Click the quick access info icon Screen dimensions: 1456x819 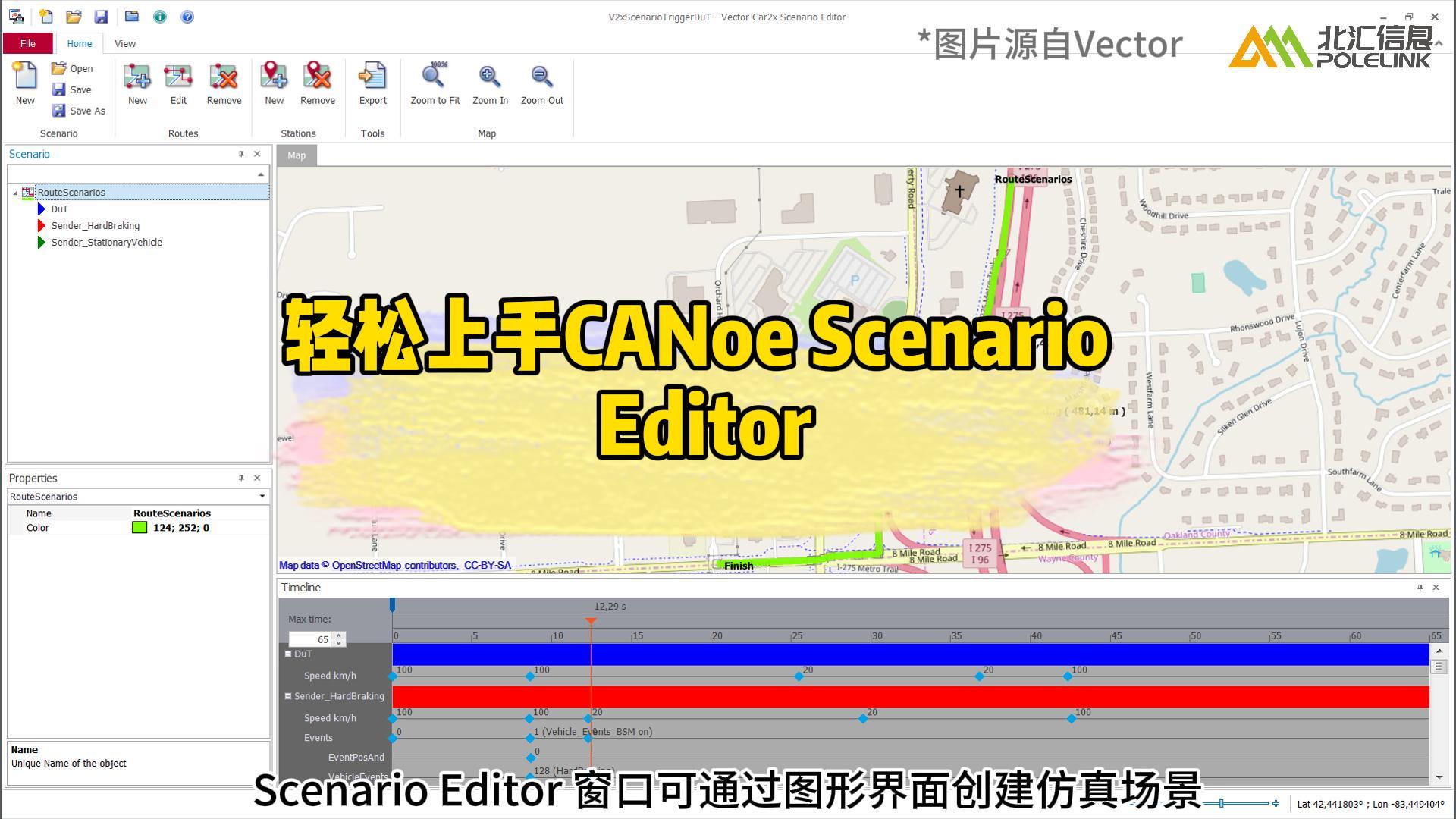click(159, 16)
